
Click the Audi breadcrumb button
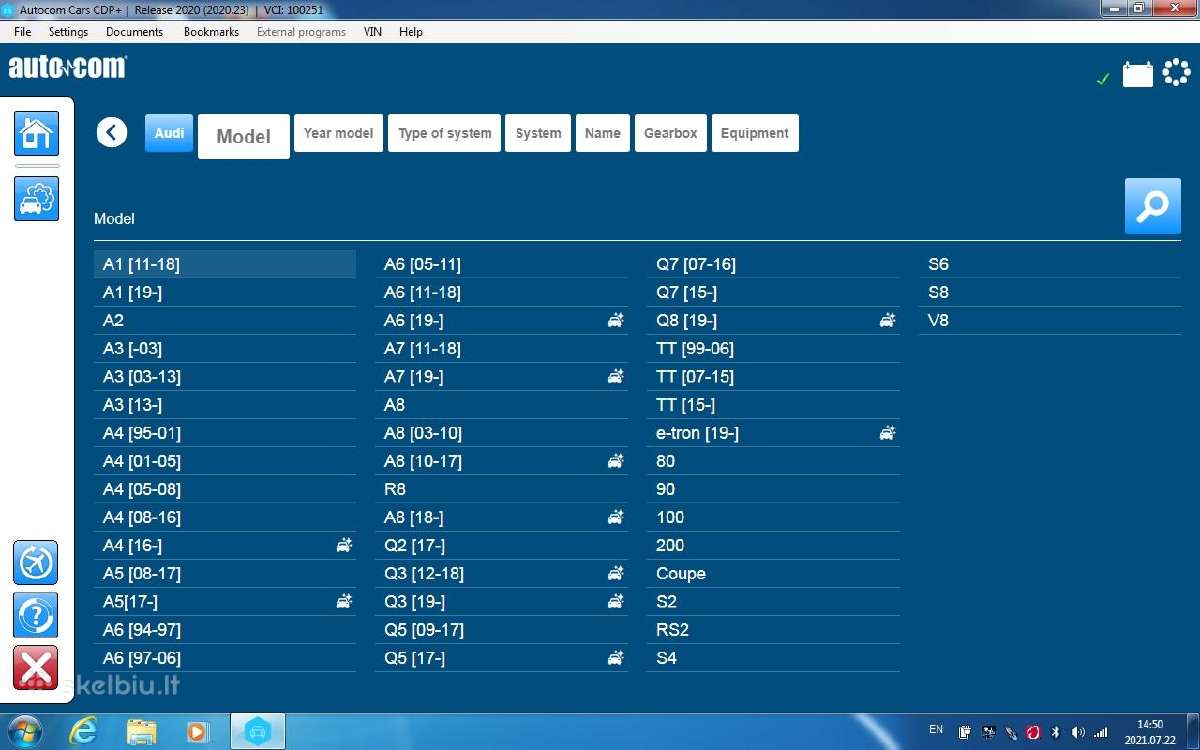pyautogui.click(x=169, y=133)
